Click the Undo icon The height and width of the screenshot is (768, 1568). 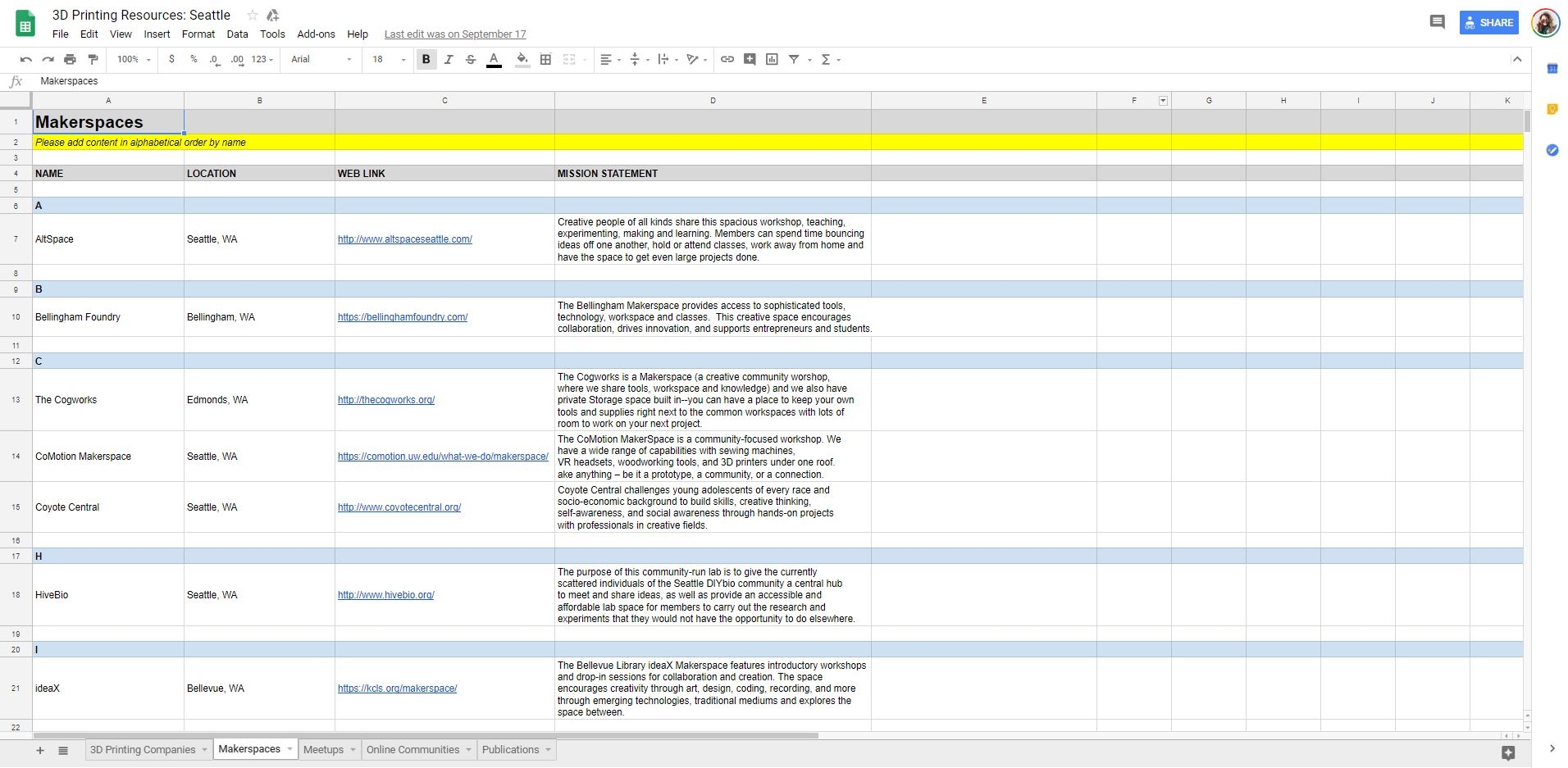coord(25,59)
